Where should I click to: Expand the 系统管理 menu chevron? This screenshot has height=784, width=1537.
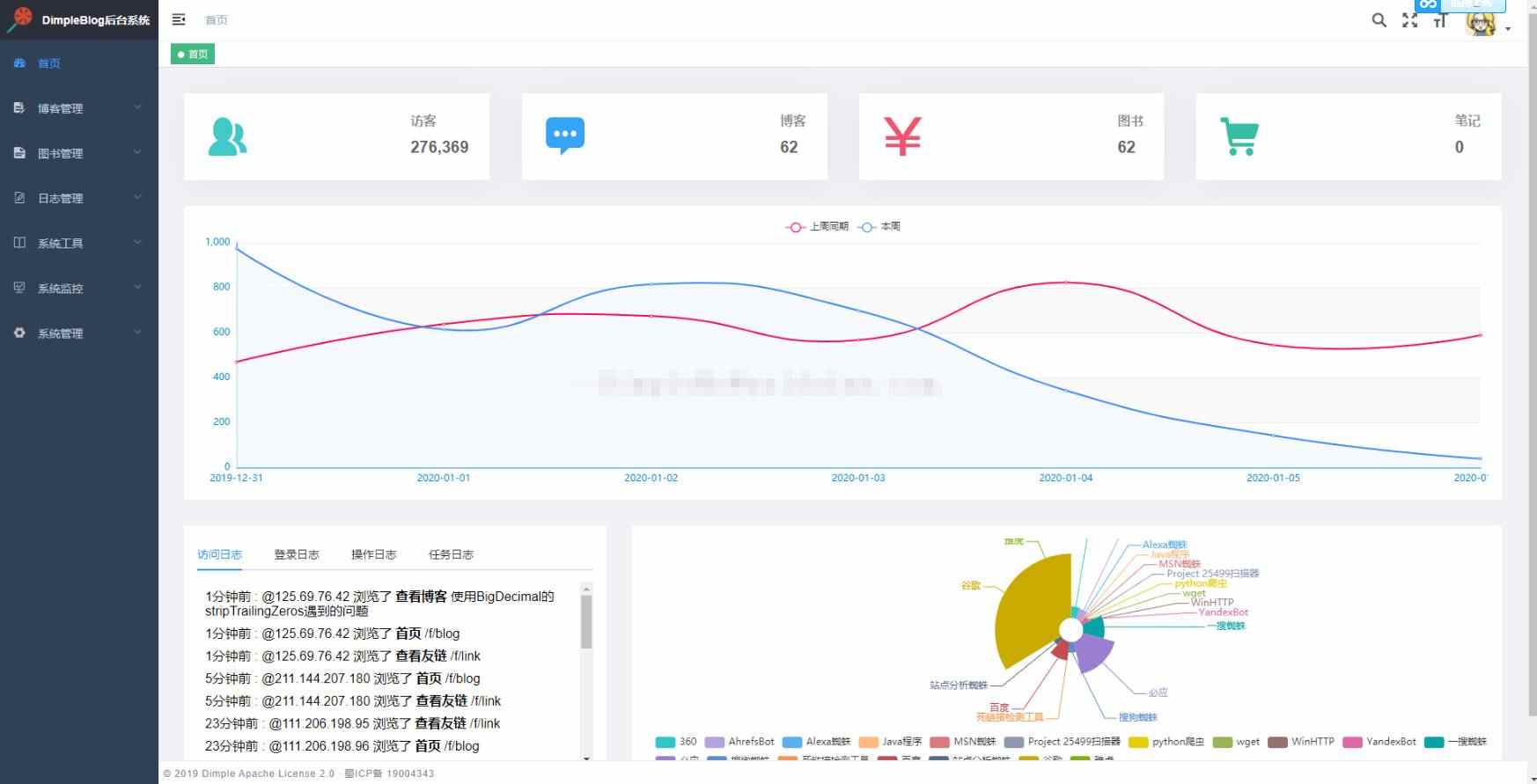[x=137, y=333]
